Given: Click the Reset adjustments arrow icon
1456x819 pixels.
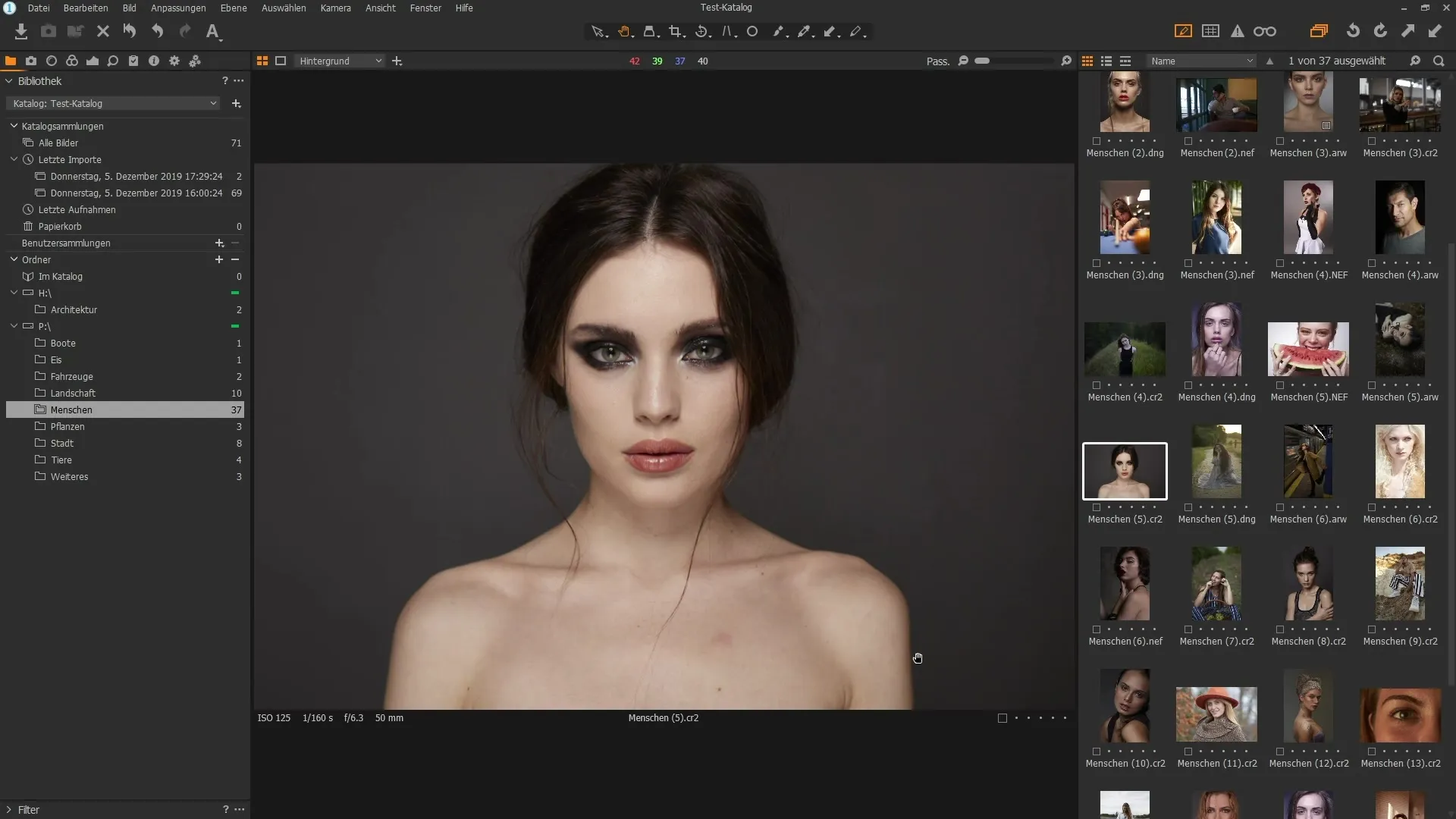Looking at the screenshot, I should click(x=130, y=31).
